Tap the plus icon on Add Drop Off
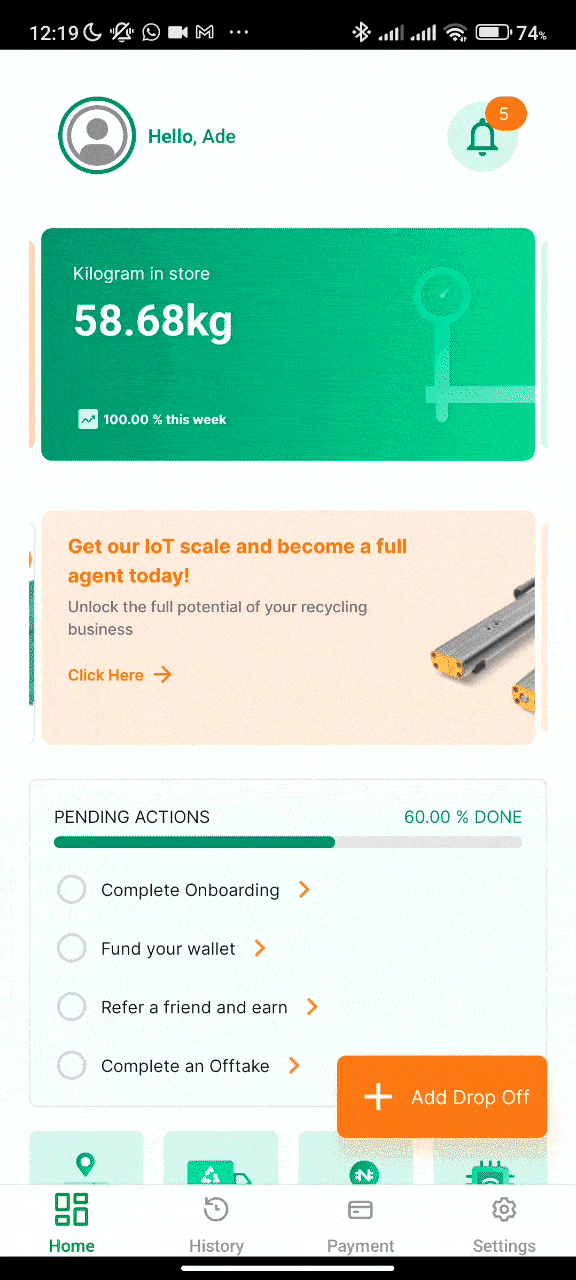 coord(378,1097)
